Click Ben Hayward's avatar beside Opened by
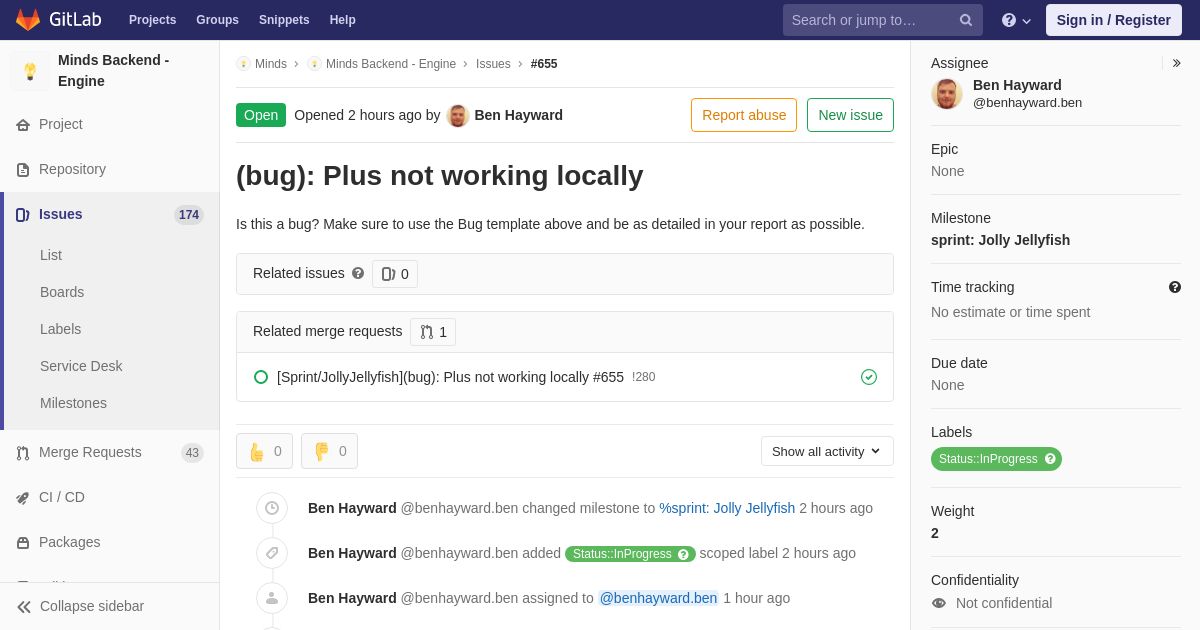 click(x=458, y=116)
